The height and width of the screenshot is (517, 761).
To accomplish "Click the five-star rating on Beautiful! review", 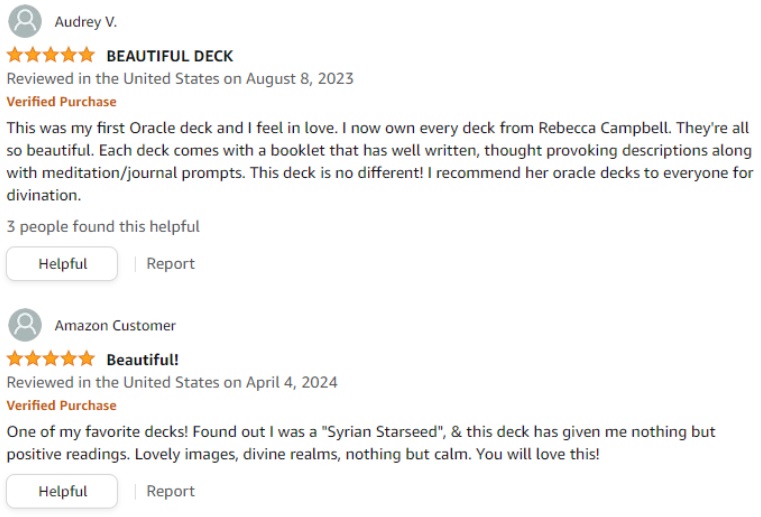I will [50, 359].
